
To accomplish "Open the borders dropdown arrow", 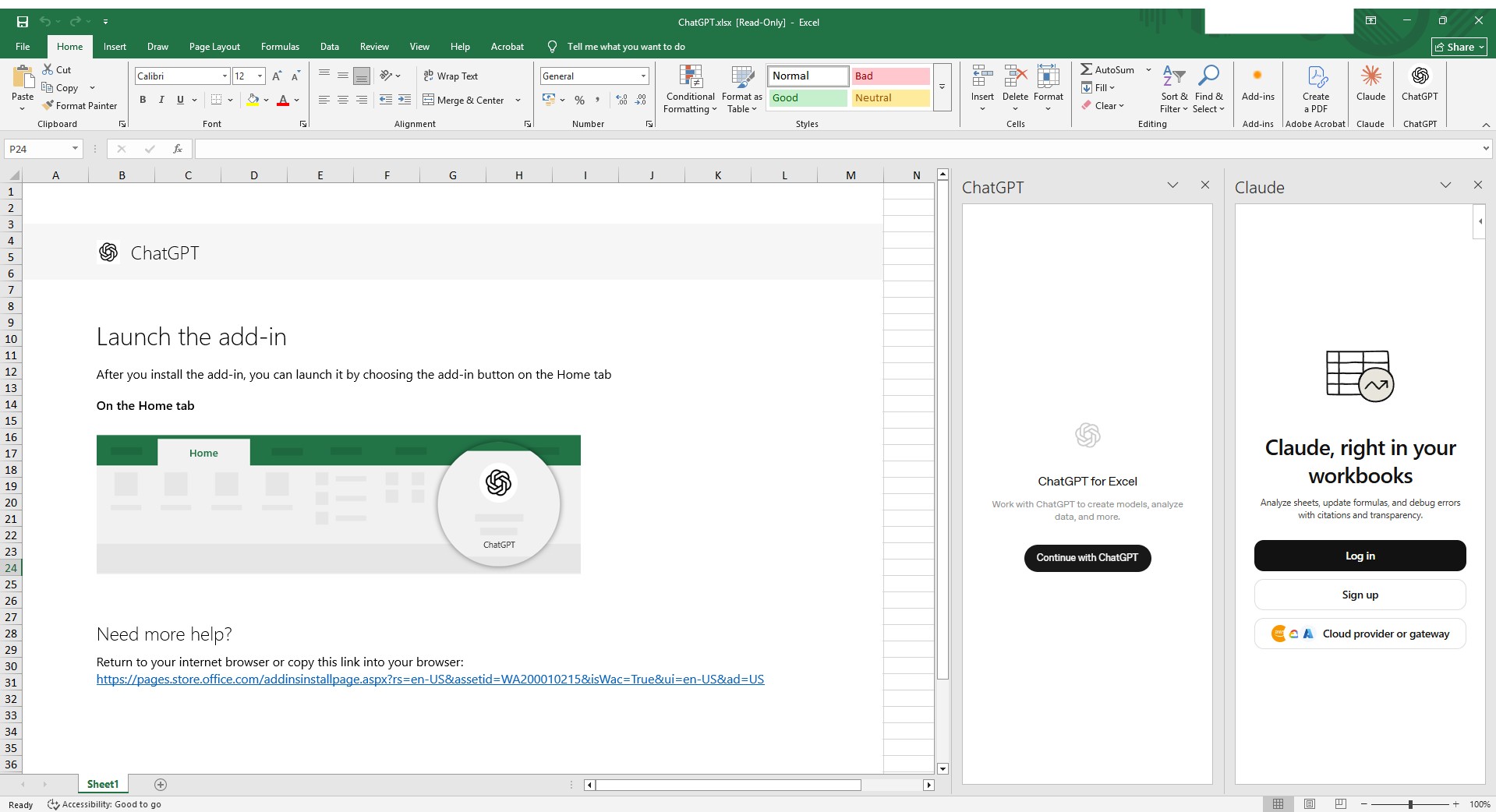I will 231,100.
